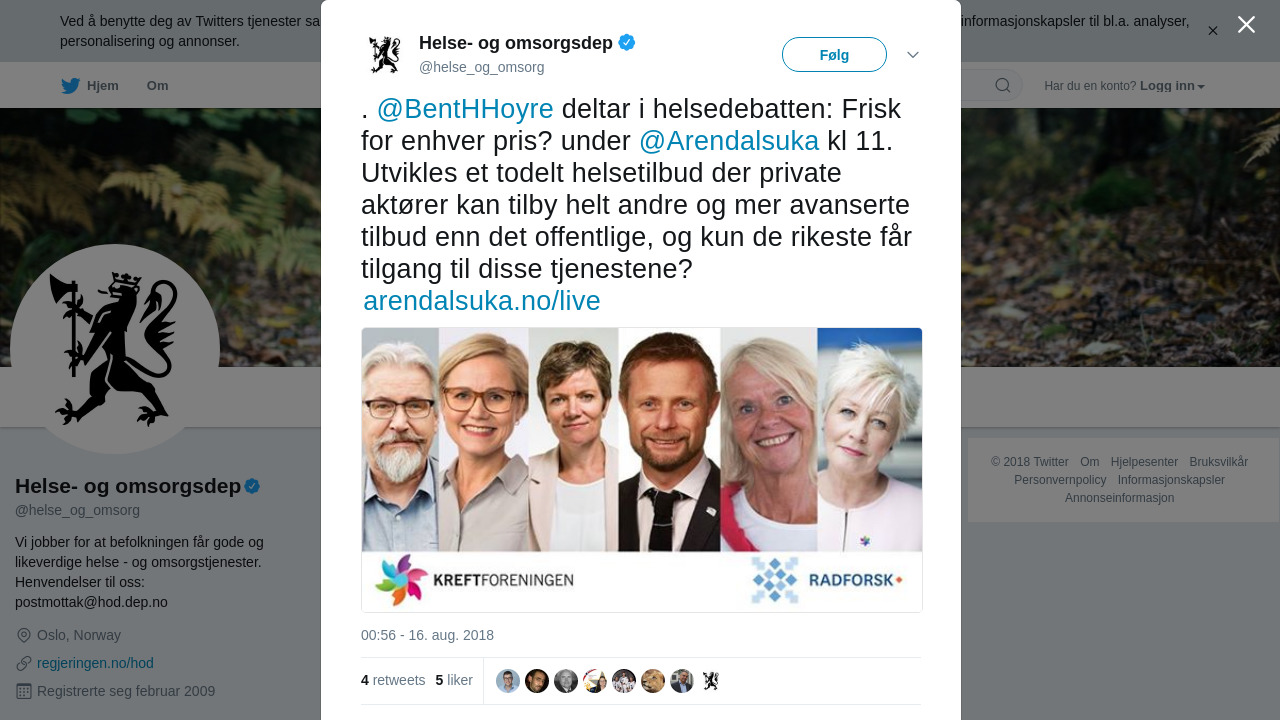Click the lion crest liker avatar
Viewport: 1280px width, 720px height.
pyautogui.click(x=711, y=681)
